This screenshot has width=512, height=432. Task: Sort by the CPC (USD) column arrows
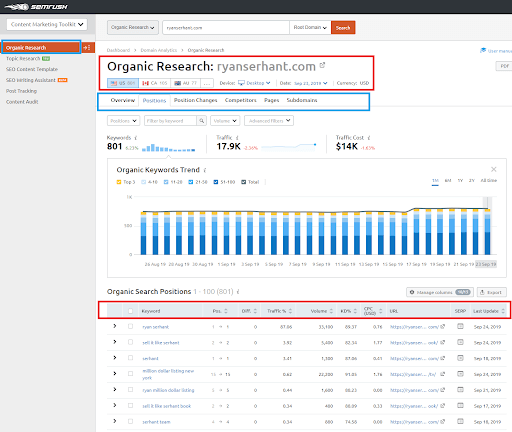pyautogui.click(x=380, y=311)
